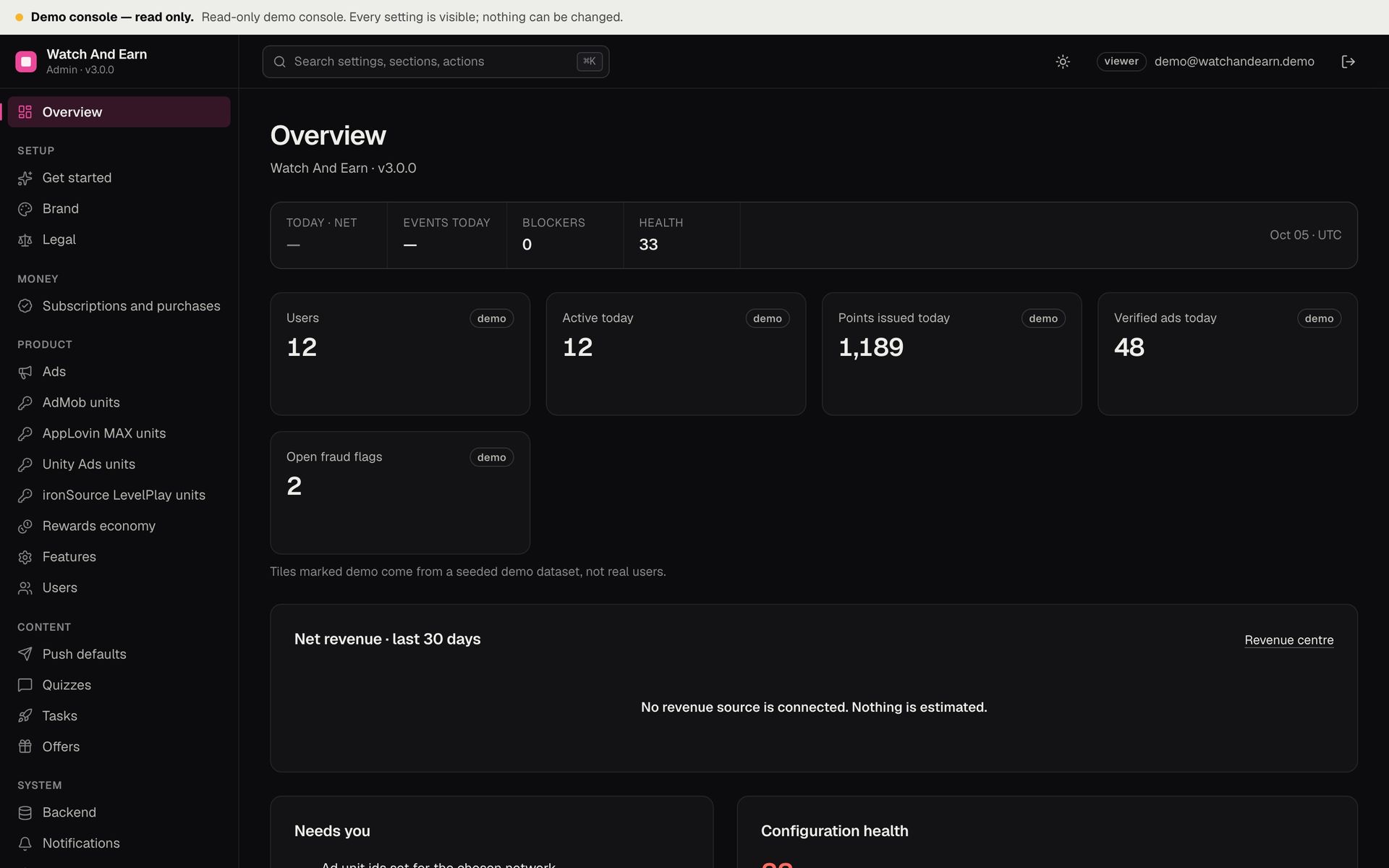The height and width of the screenshot is (868, 1389).
Task: Click the Get started sparkle icon
Action: pyautogui.click(x=25, y=178)
